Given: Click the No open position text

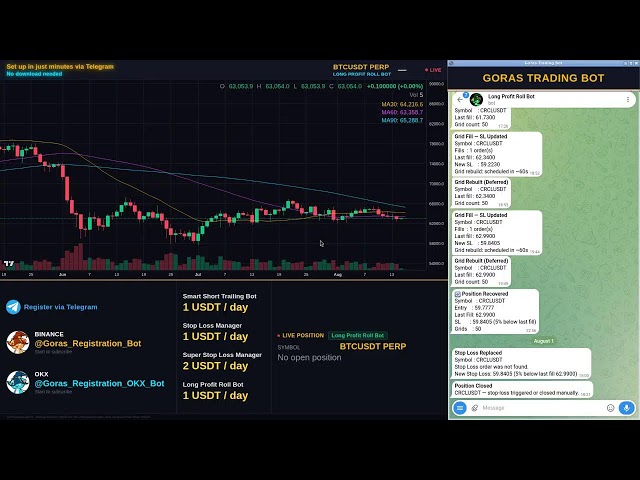Looking at the screenshot, I should (309, 358).
